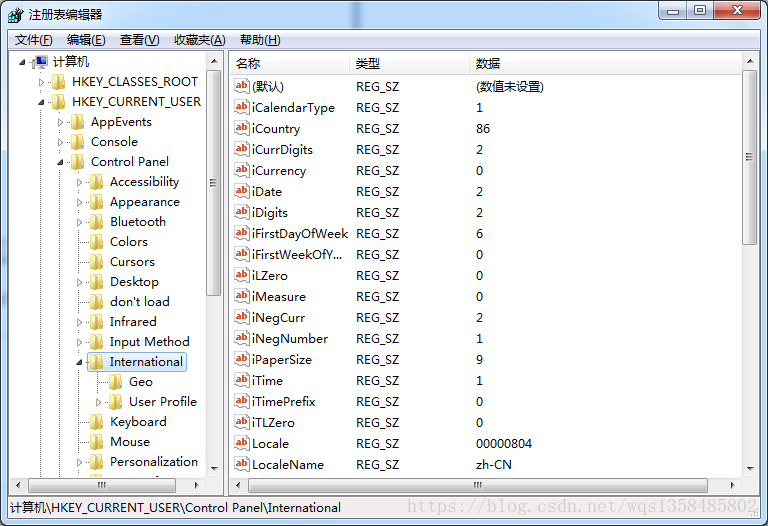Select the Infrared tree key
Image resolution: width=768 pixels, height=526 pixels.
[133, 322]
